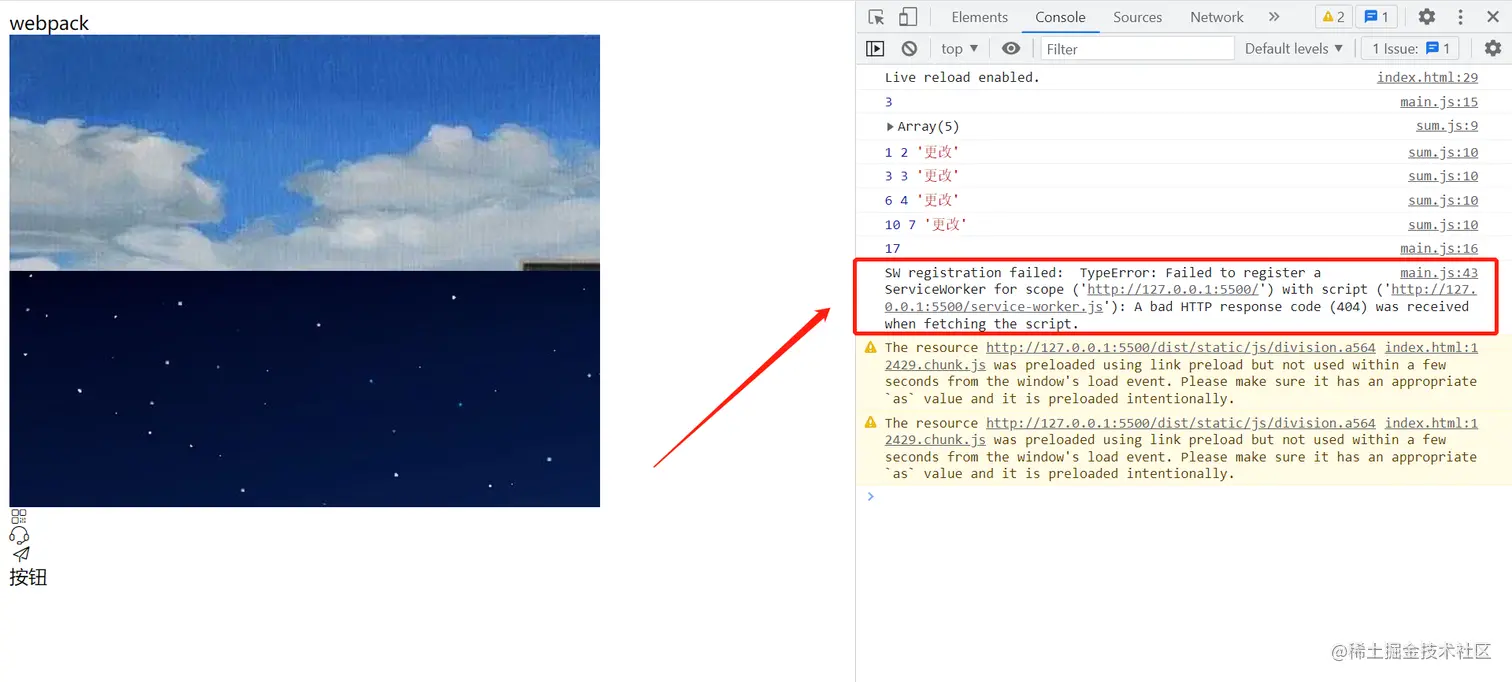Open DevTools settings gear in top bar
The width and height of the screenshot is (1512, 682).
(1427, 17)
